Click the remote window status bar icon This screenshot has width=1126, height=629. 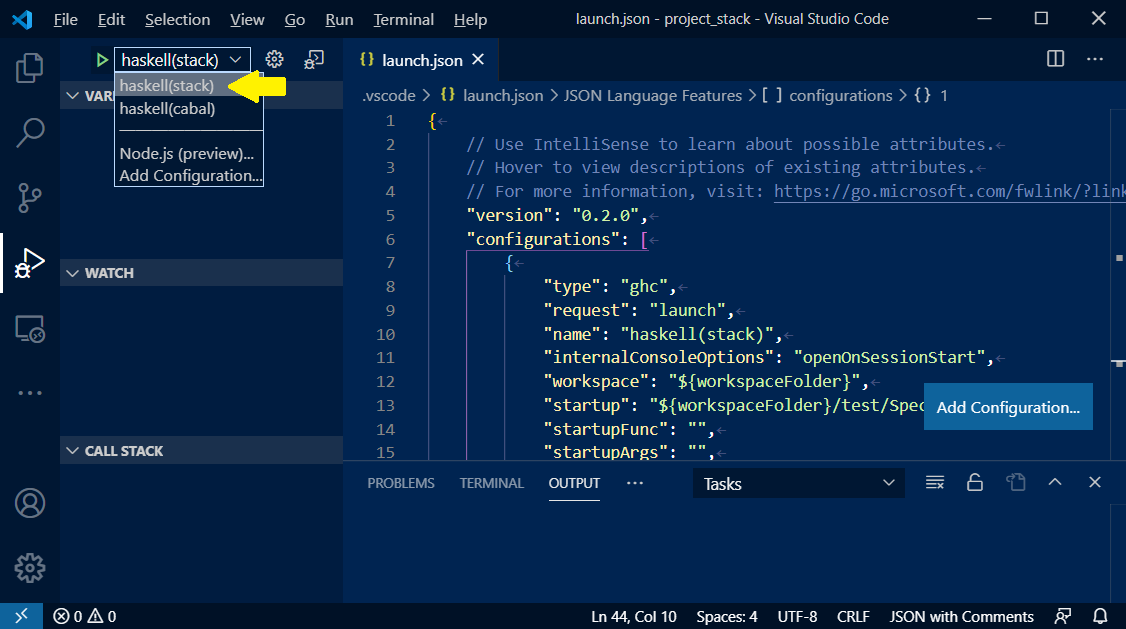pyautogui.click(x=22, y=616)
